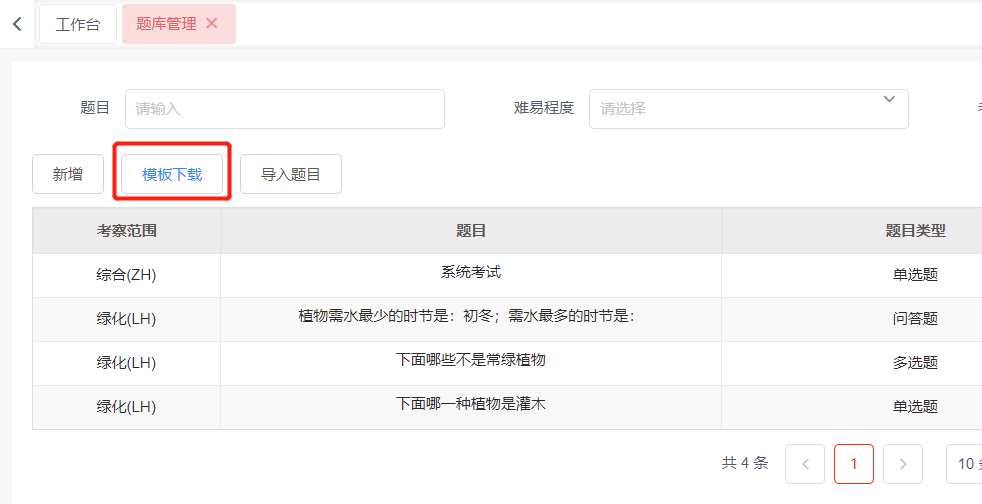Click the 考察范围 column header
The height and width of the screenshot is (504, 982).
pyautogui.click(x=127, y=231)
